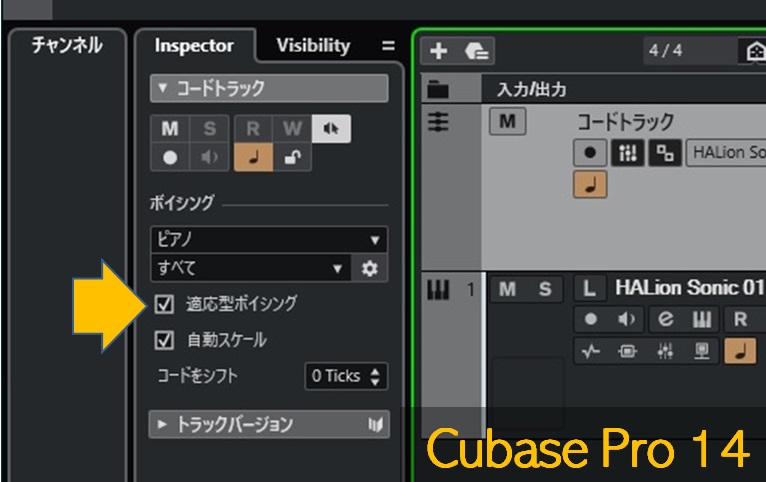
Task: Click the 入力/出力 folder icon
Action: coord(438,89)
